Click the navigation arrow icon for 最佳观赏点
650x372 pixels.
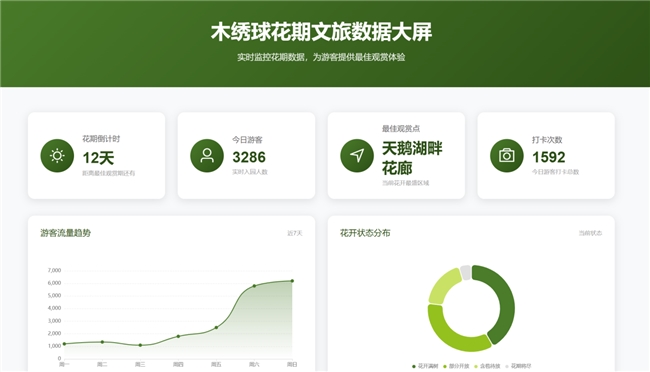point(357,156)
